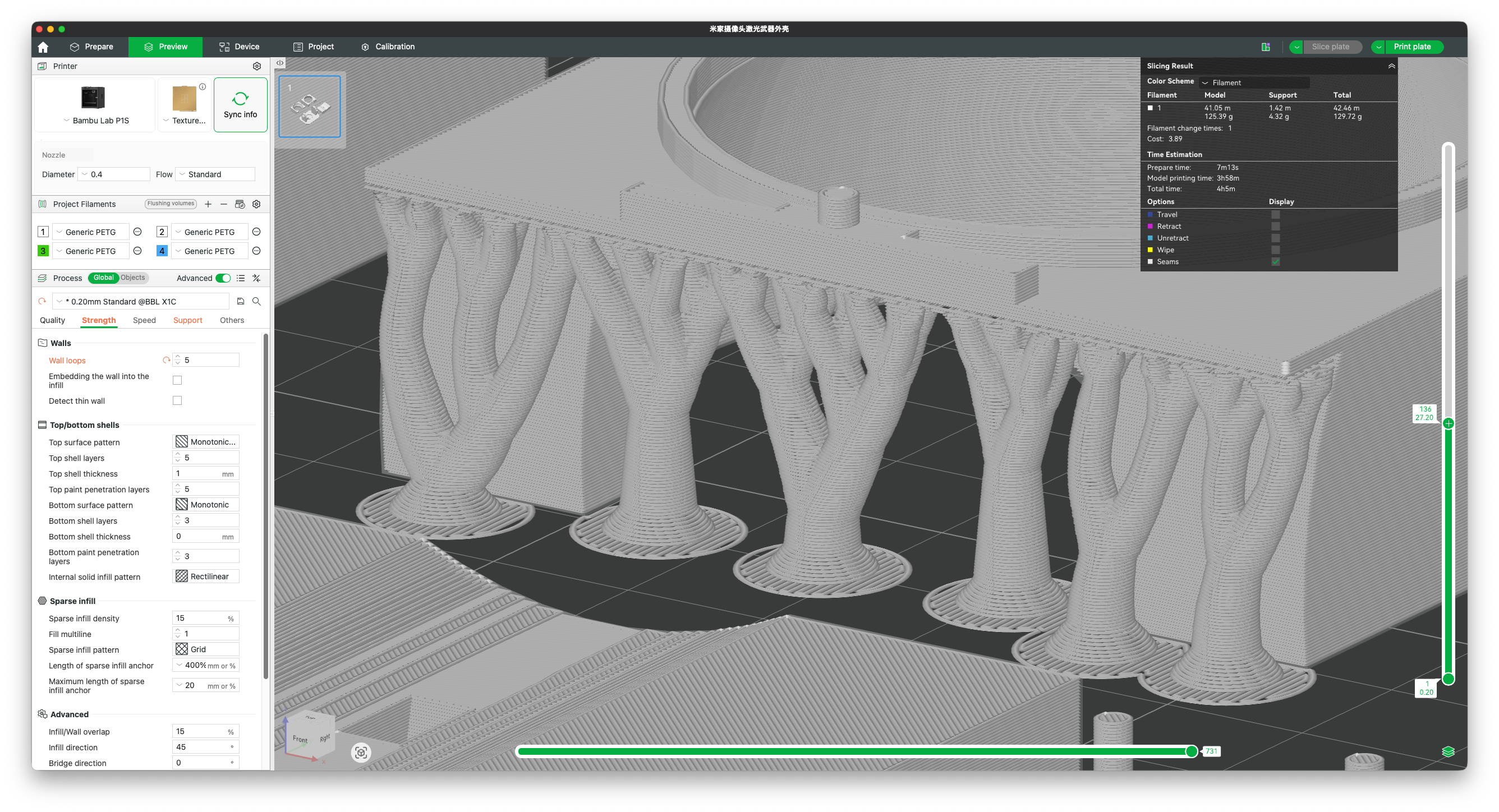Search process settings with magnifier icon
Viewport: 1499px width, 812px height.
coord(256,301)
